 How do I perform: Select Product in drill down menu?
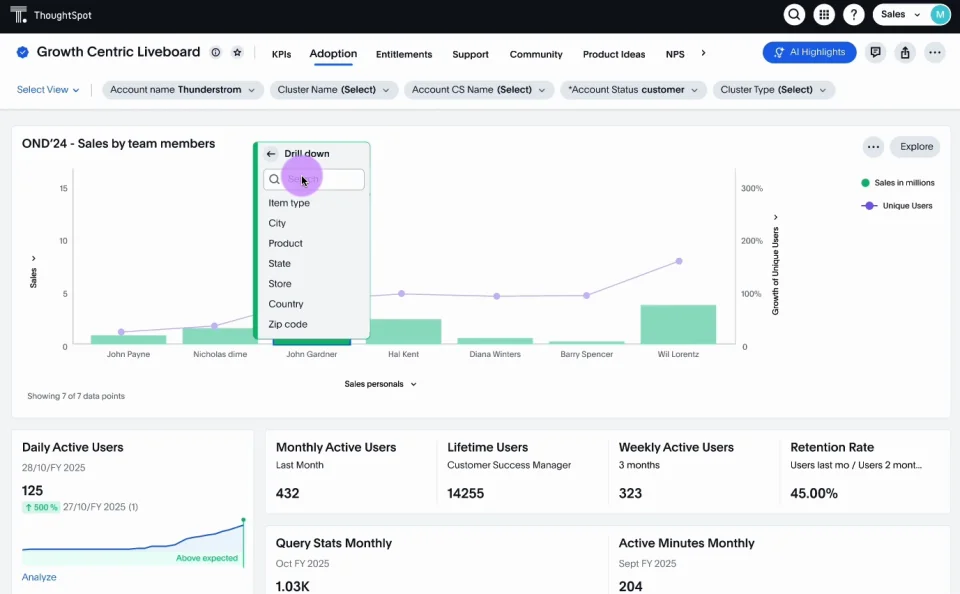coord(285,244)
